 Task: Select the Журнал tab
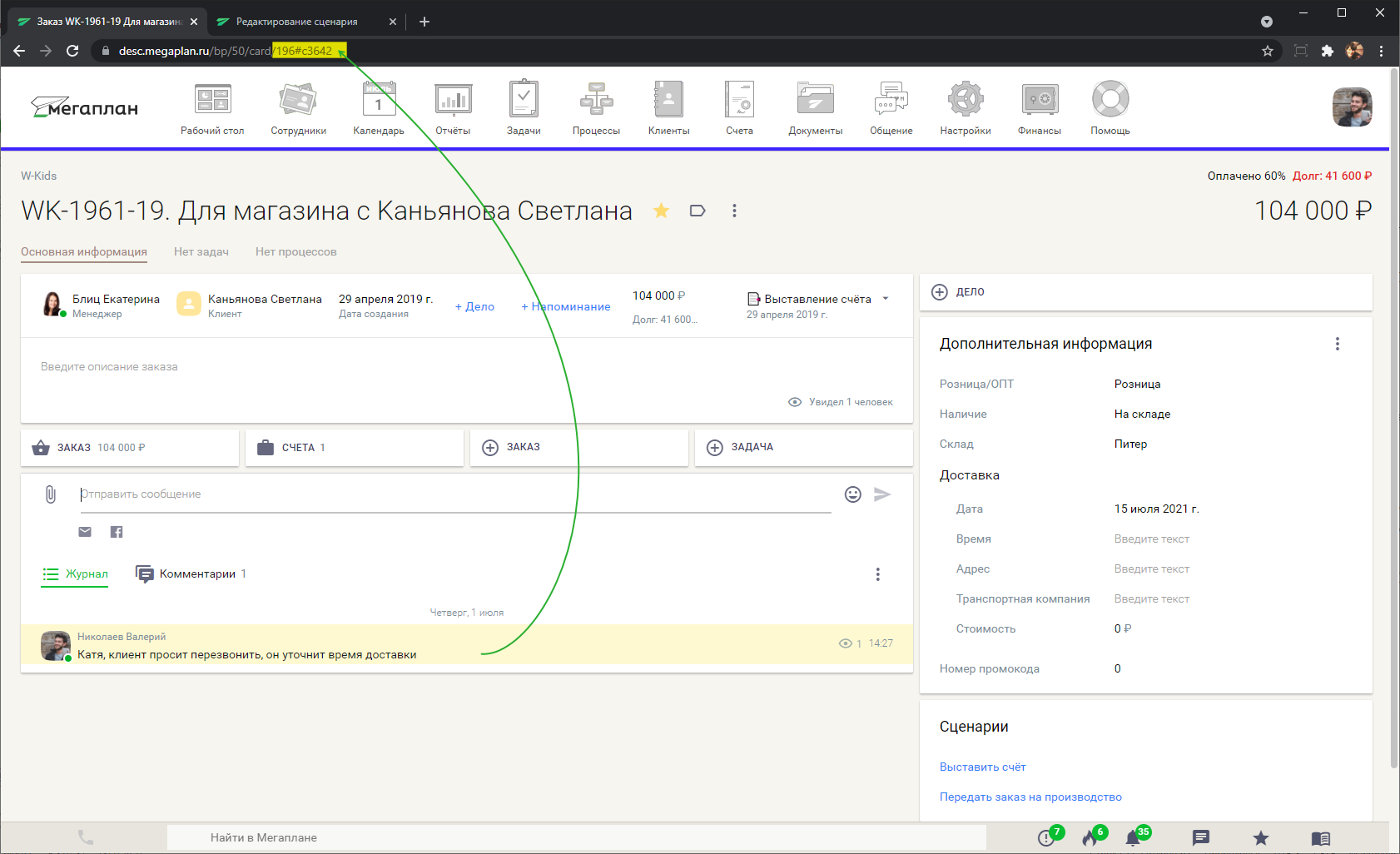[75, 573]
